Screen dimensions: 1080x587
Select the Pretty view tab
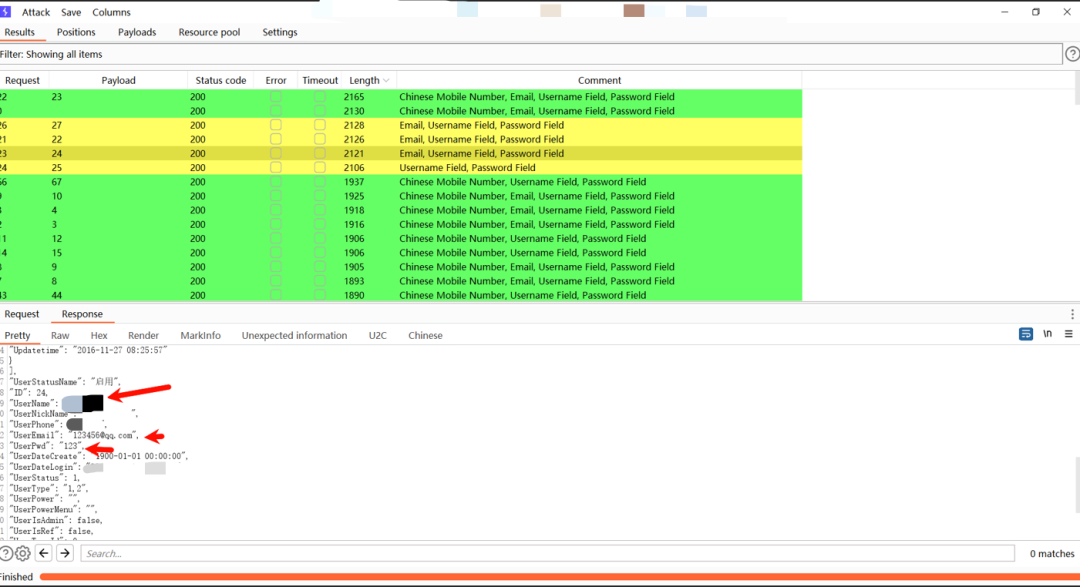(18, 336)
